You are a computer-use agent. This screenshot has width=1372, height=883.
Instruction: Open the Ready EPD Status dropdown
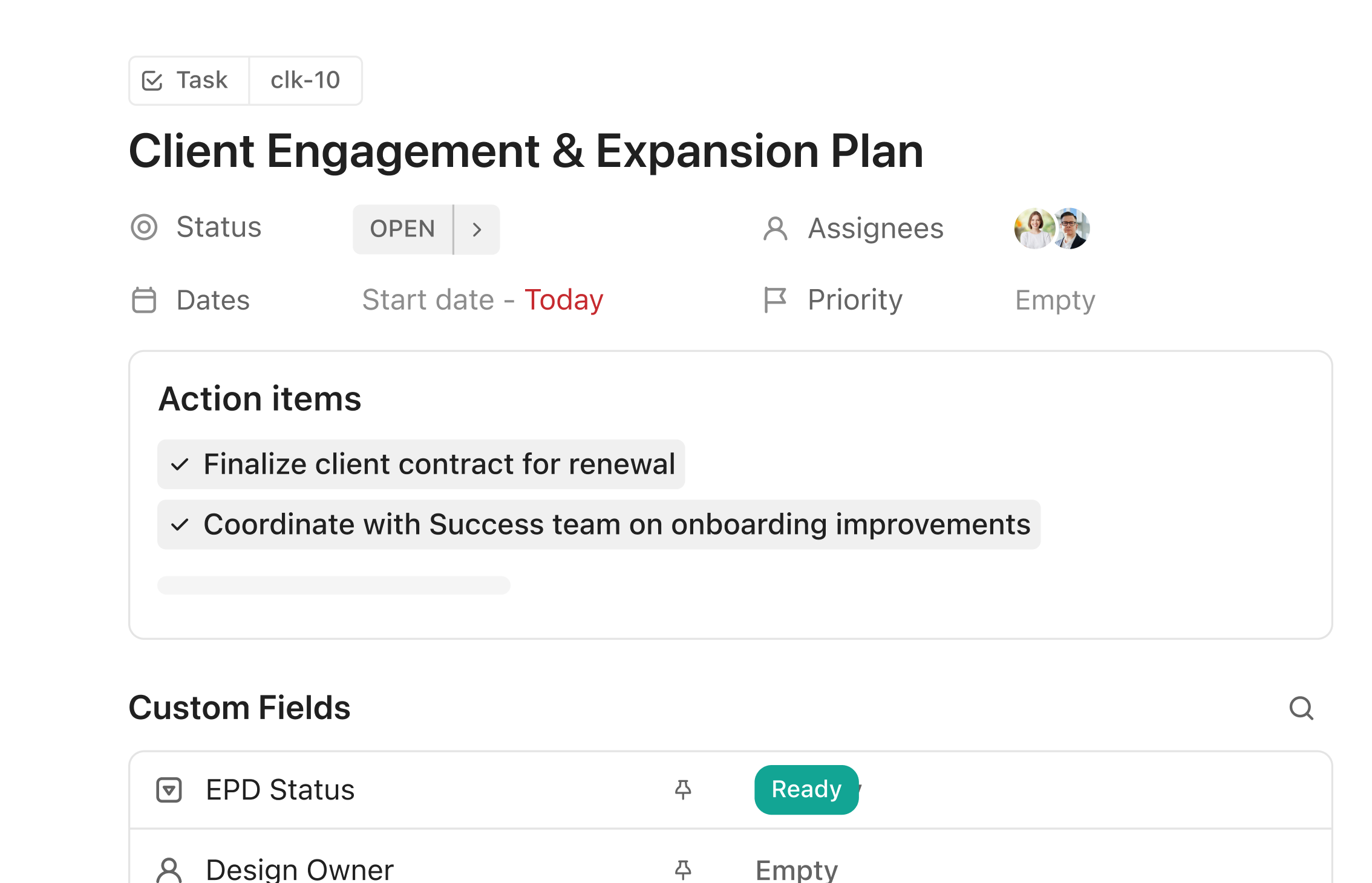tap(806, 790)
